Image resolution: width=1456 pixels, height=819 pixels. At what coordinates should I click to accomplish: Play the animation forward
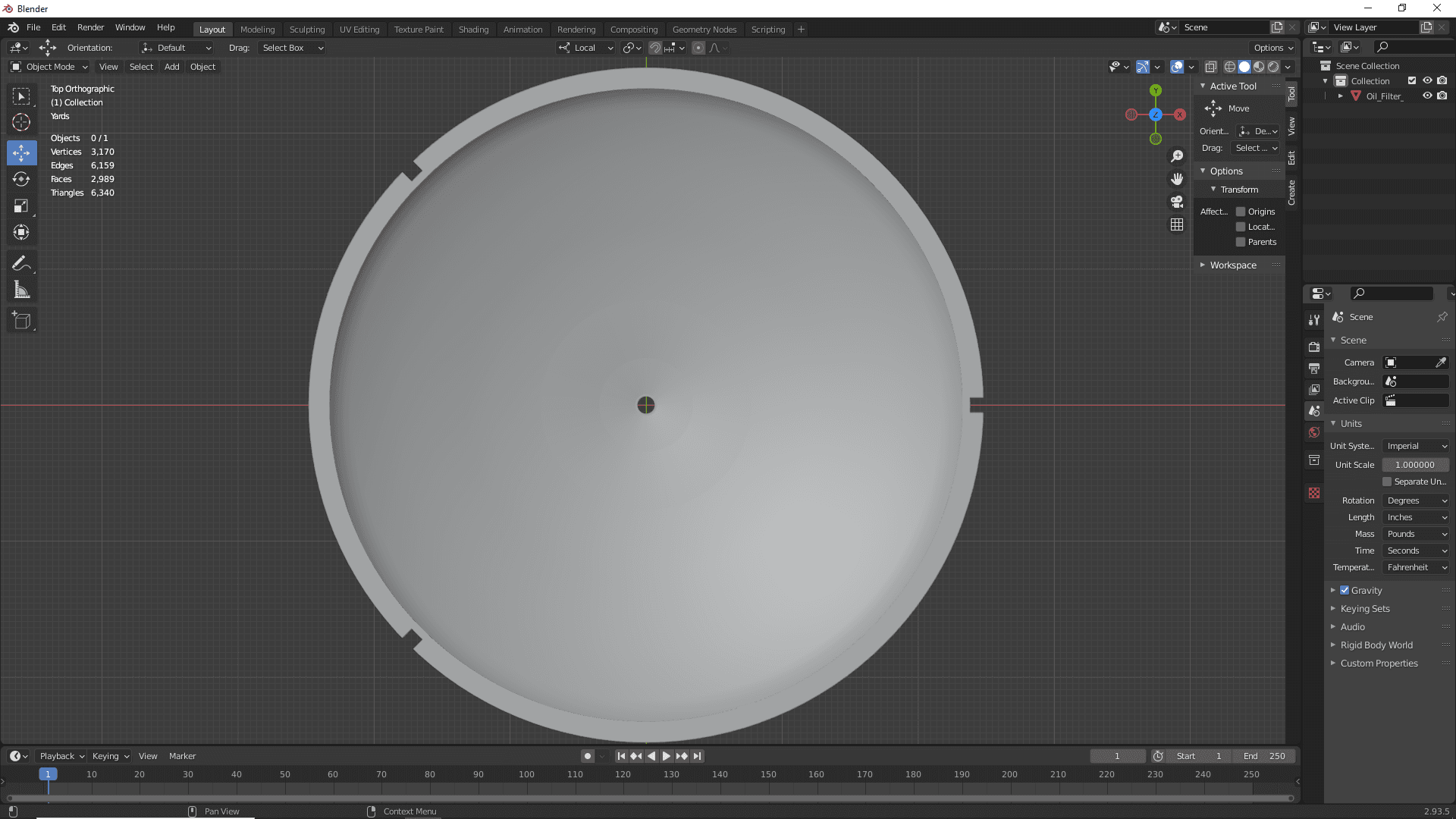tap(666, 756)
